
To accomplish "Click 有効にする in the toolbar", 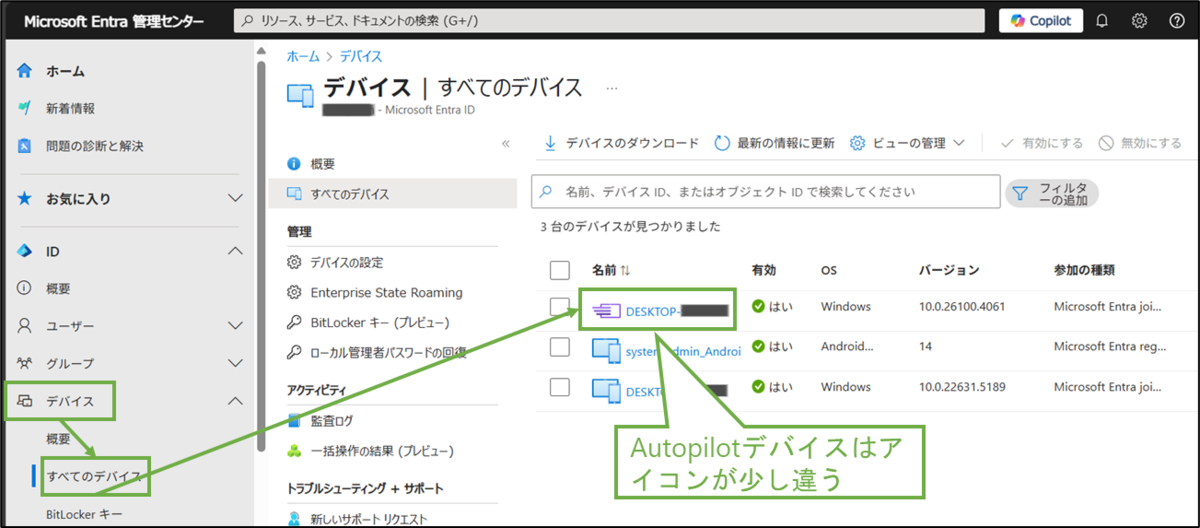I will pyautogui.click(x=1042, y=143).
